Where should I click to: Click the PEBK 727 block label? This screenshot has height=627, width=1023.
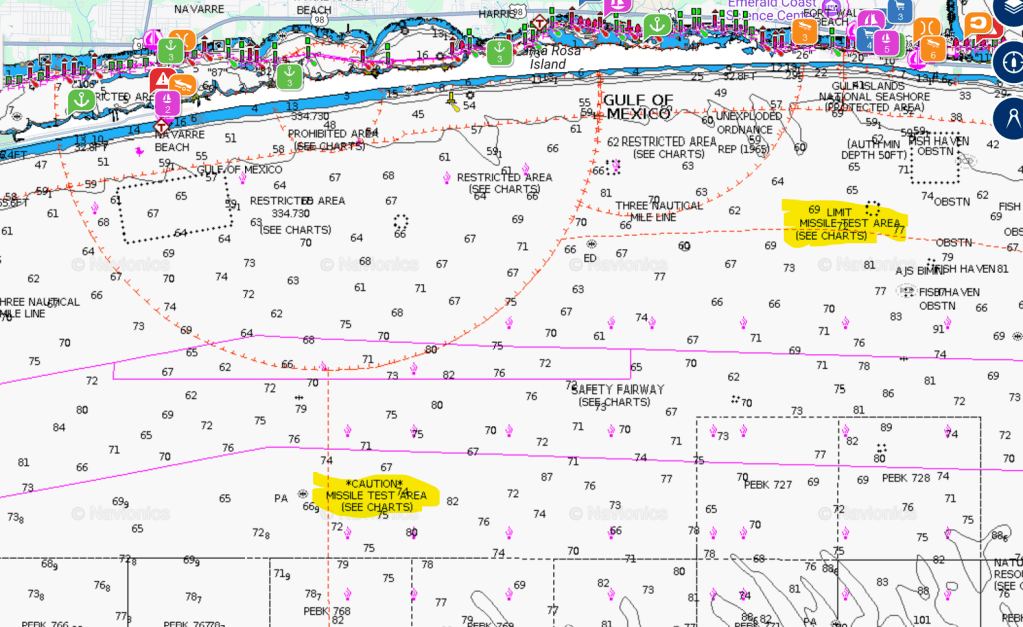click(768, 484)
